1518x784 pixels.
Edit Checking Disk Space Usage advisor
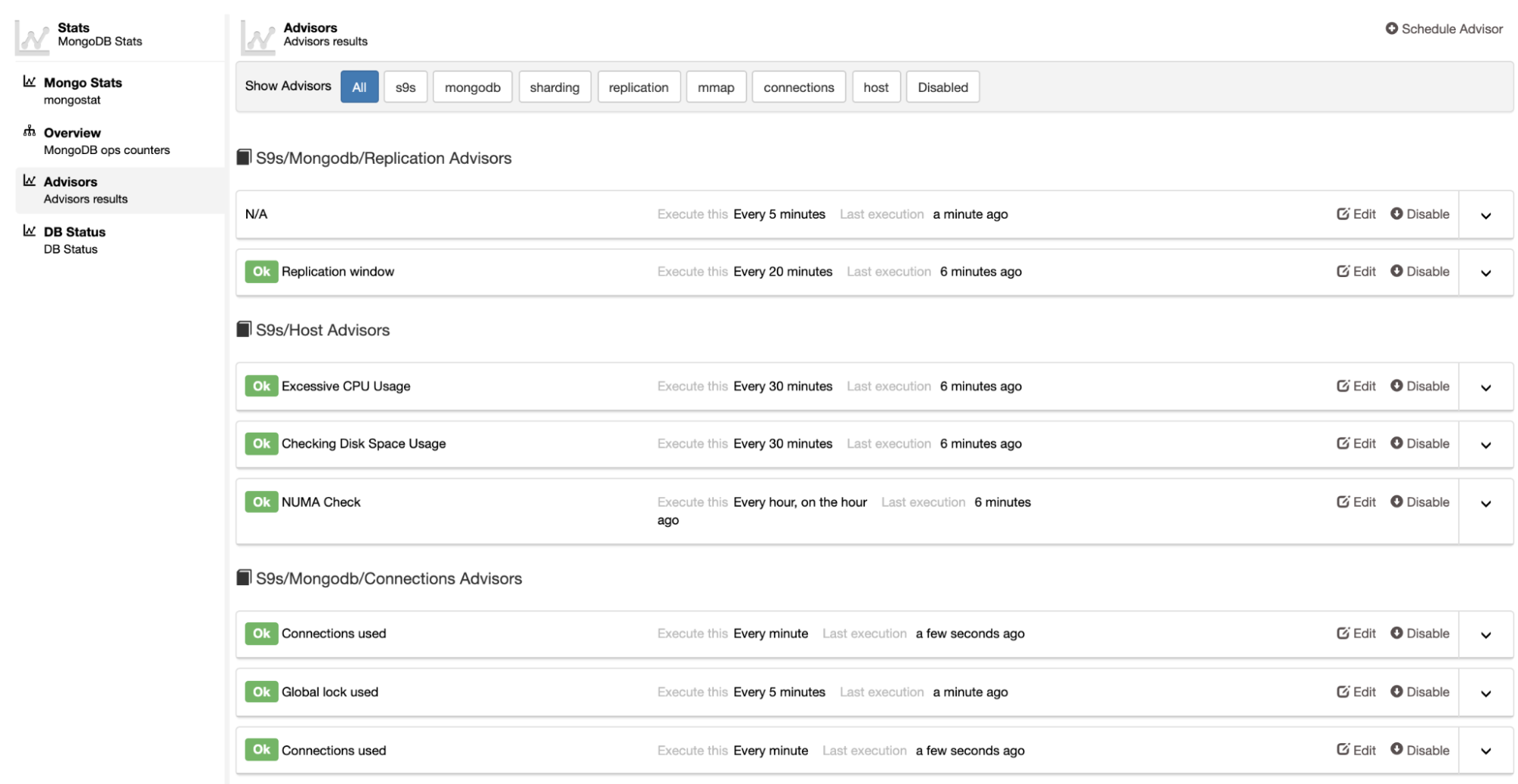coord(1356,444)
